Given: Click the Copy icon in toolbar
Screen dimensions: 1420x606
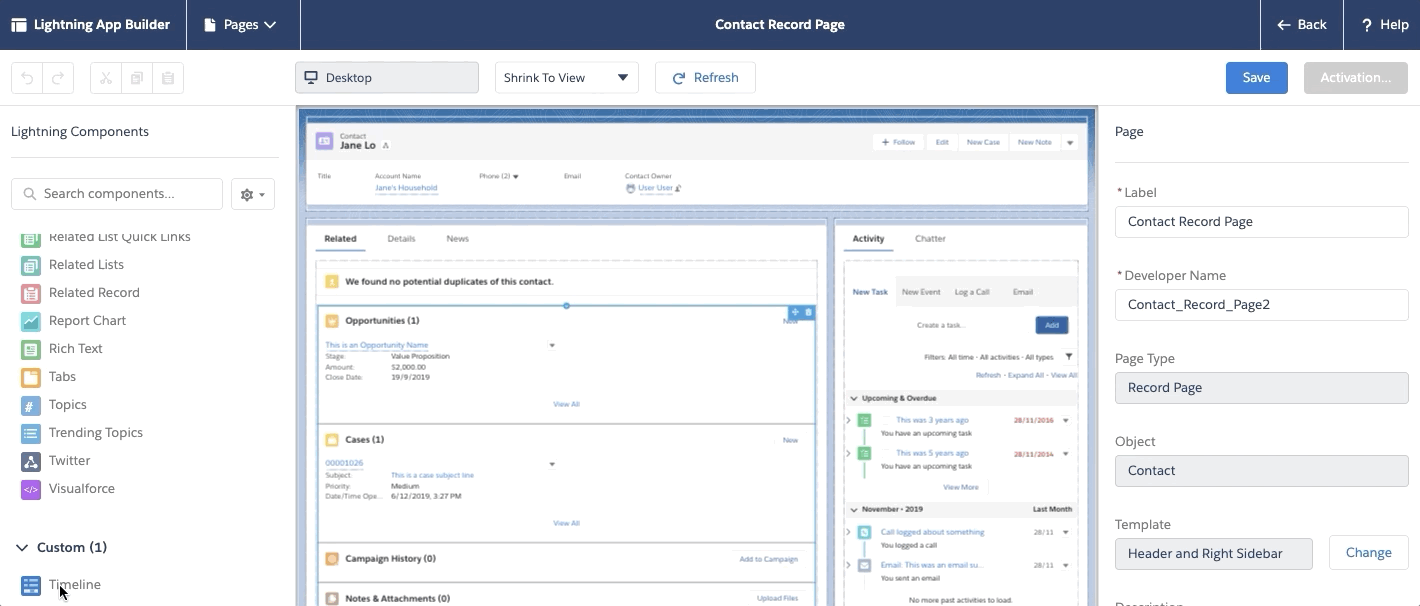Looking at the screenshot, I should tap(137, 78).
